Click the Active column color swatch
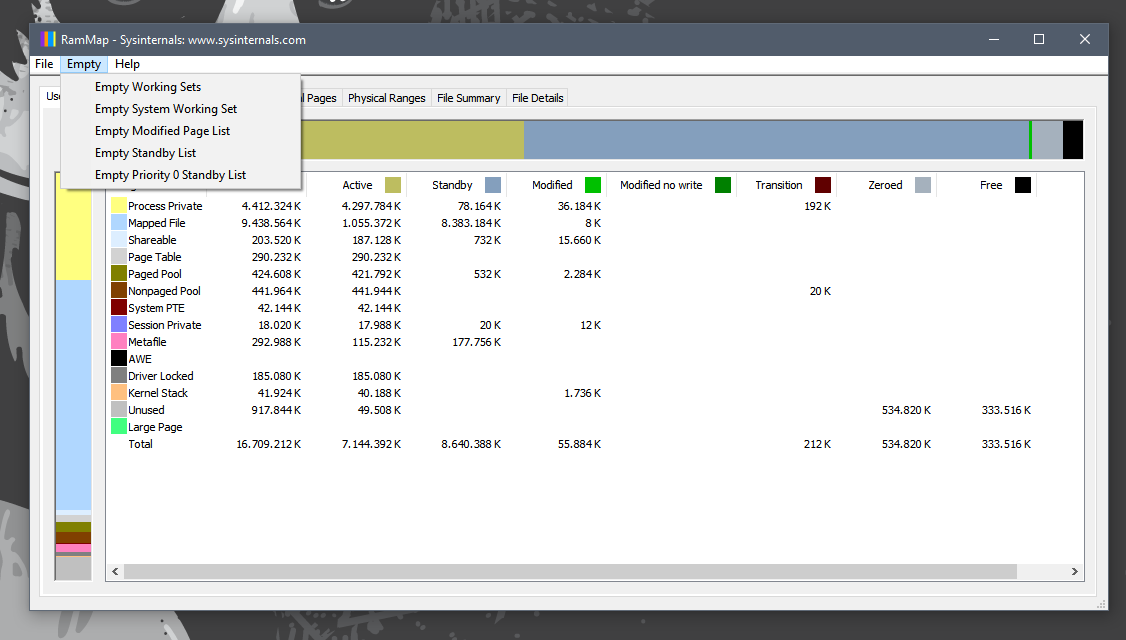Viewport: 1126px width, 640px height. click(393, 185)
